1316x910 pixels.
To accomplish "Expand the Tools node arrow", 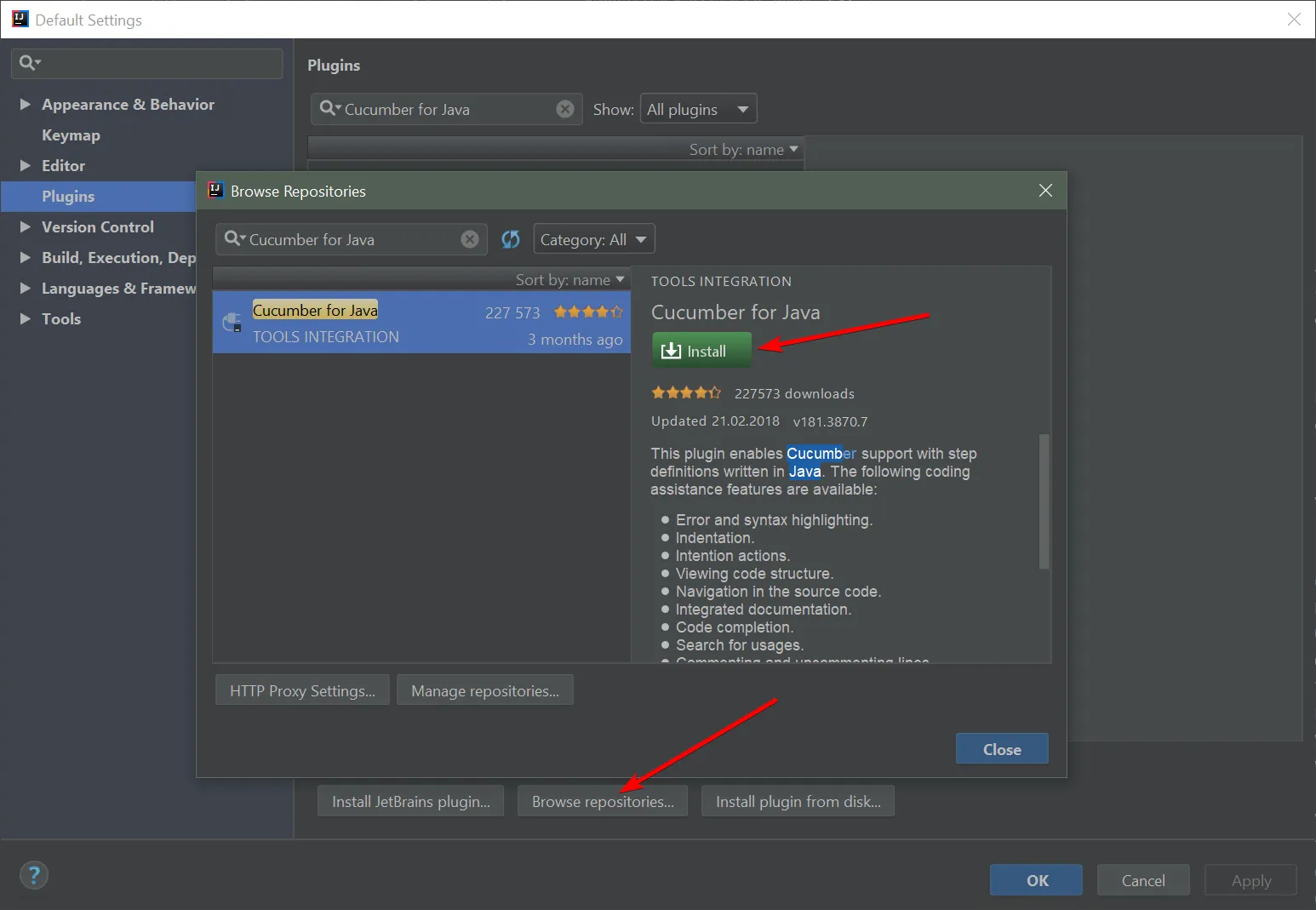I will pyautogui.click(x=26, y=318).
